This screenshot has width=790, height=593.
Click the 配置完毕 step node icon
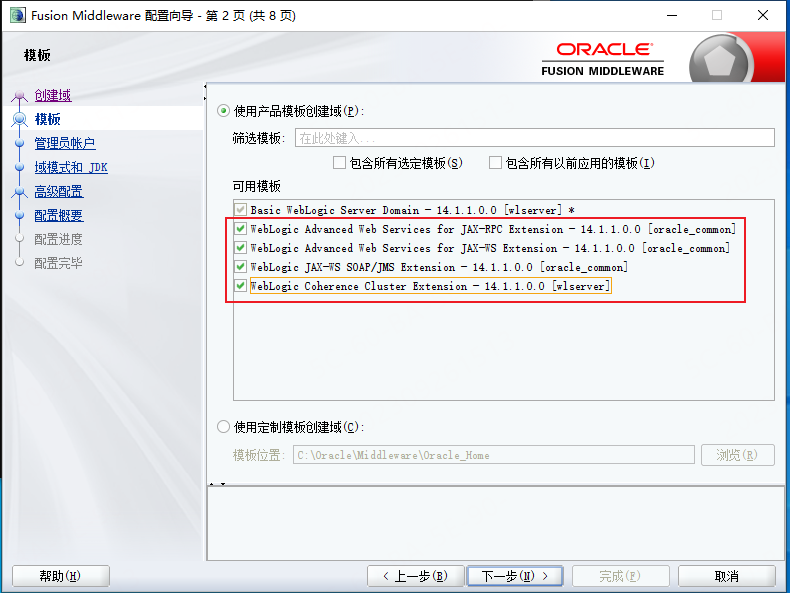(x=20, y=262)
